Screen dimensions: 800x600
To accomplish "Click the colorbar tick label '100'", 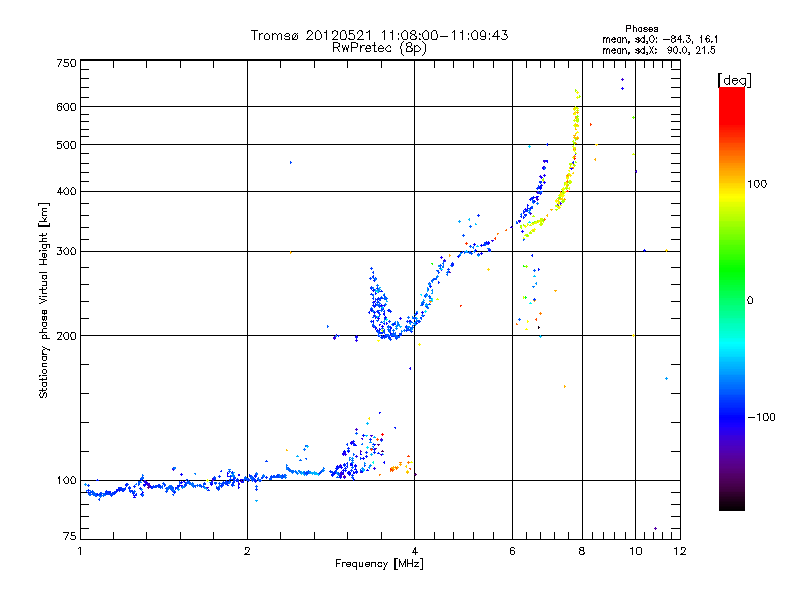I will tap(757, 184).
